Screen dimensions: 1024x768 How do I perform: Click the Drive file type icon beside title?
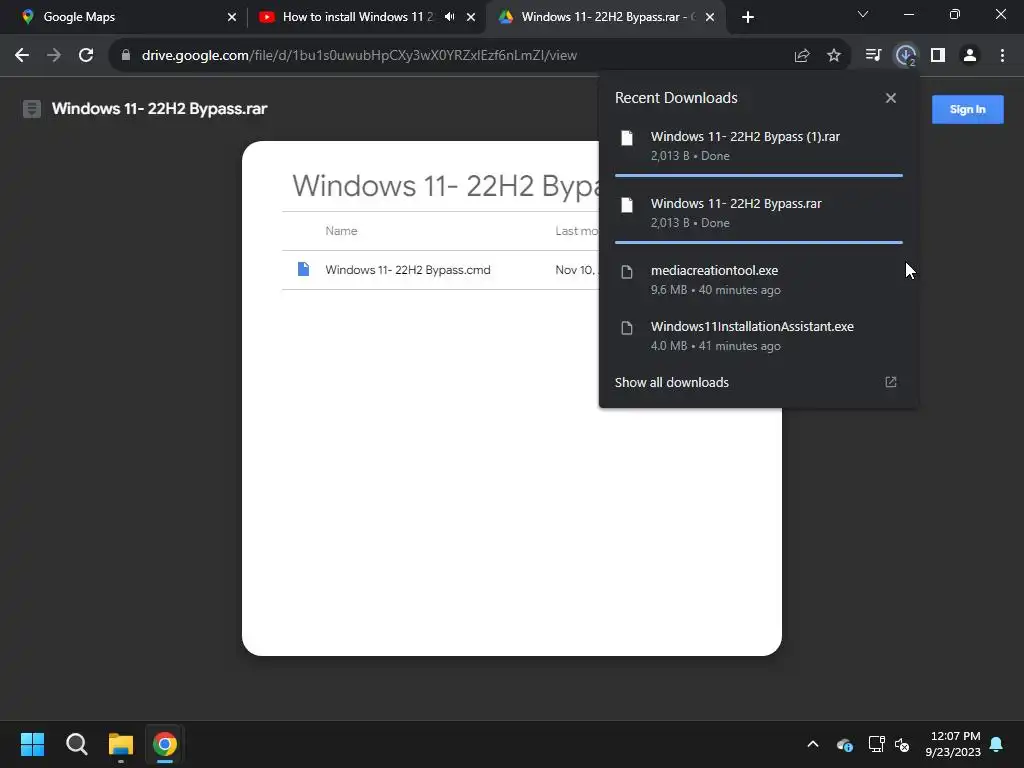(x=32, y=109)
